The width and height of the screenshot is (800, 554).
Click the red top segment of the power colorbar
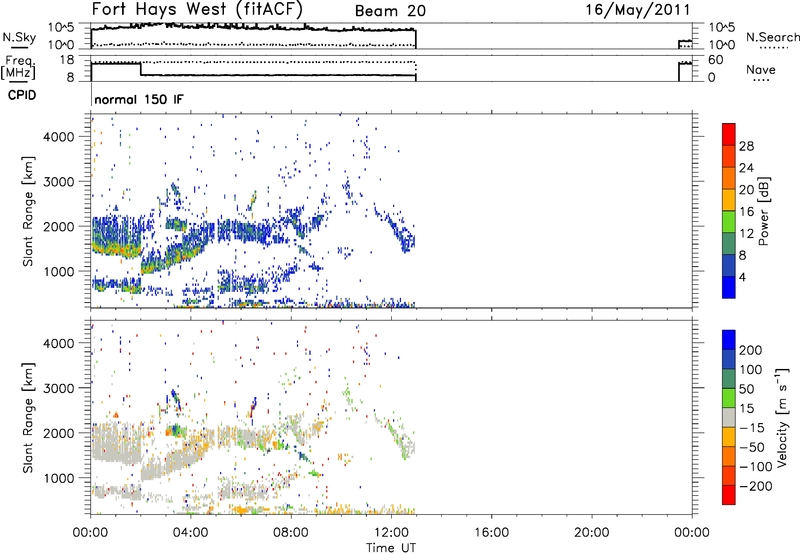(x=729, y=134)
